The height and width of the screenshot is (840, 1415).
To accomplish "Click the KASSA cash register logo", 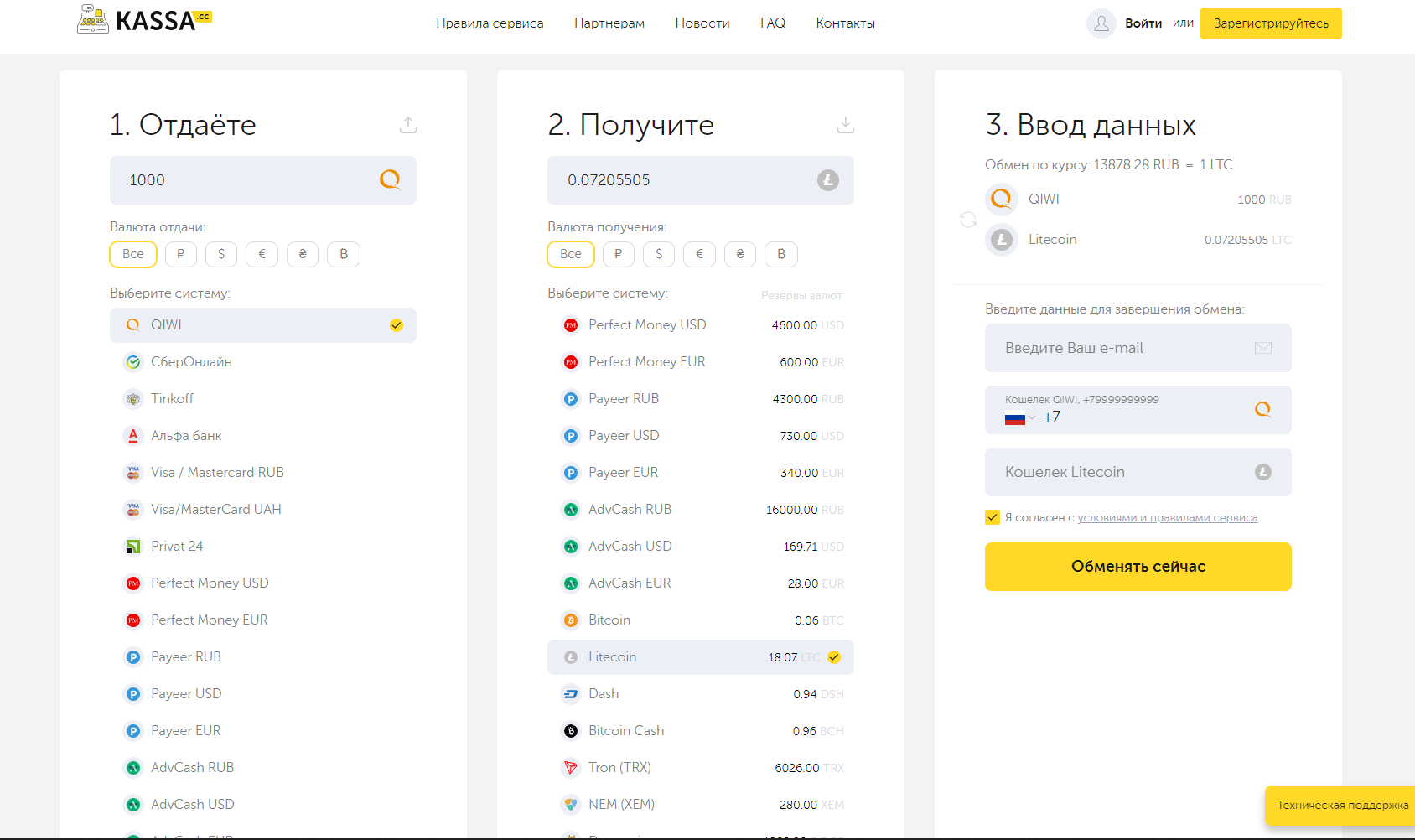I will tap(144, 20).
